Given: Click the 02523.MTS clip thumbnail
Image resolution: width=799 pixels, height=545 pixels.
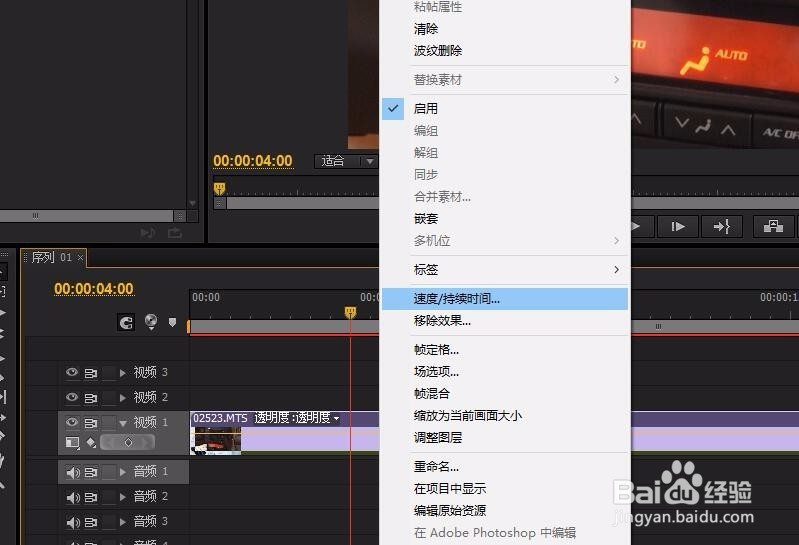Looking at the screenshot, I should [216, 441].
